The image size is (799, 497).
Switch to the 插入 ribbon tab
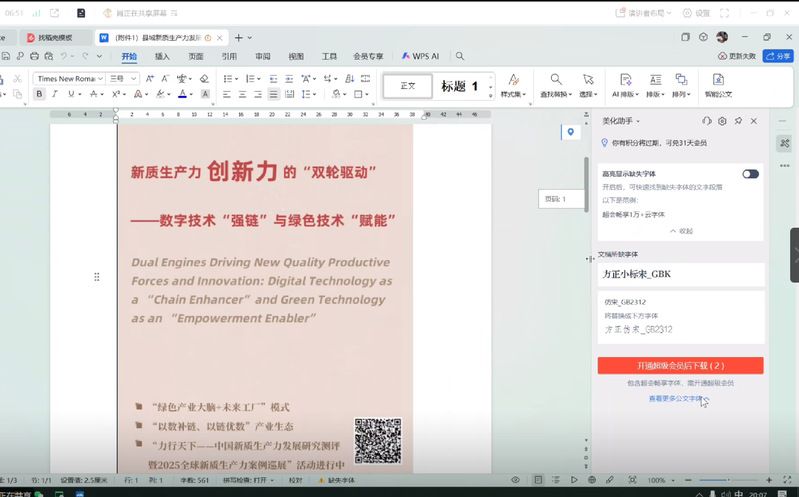(x=162, y=57)
